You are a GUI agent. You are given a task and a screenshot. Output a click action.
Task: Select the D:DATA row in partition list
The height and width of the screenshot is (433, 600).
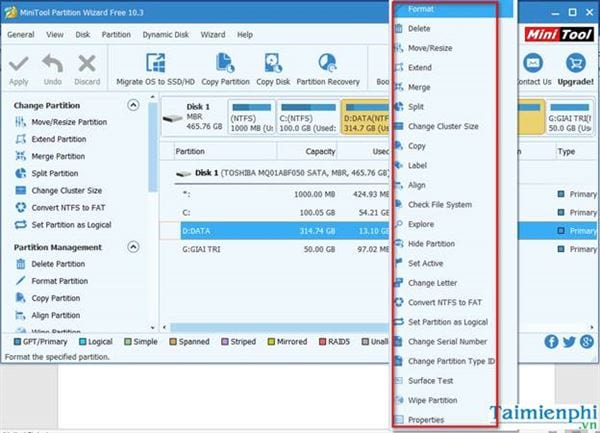pos(285,231)
